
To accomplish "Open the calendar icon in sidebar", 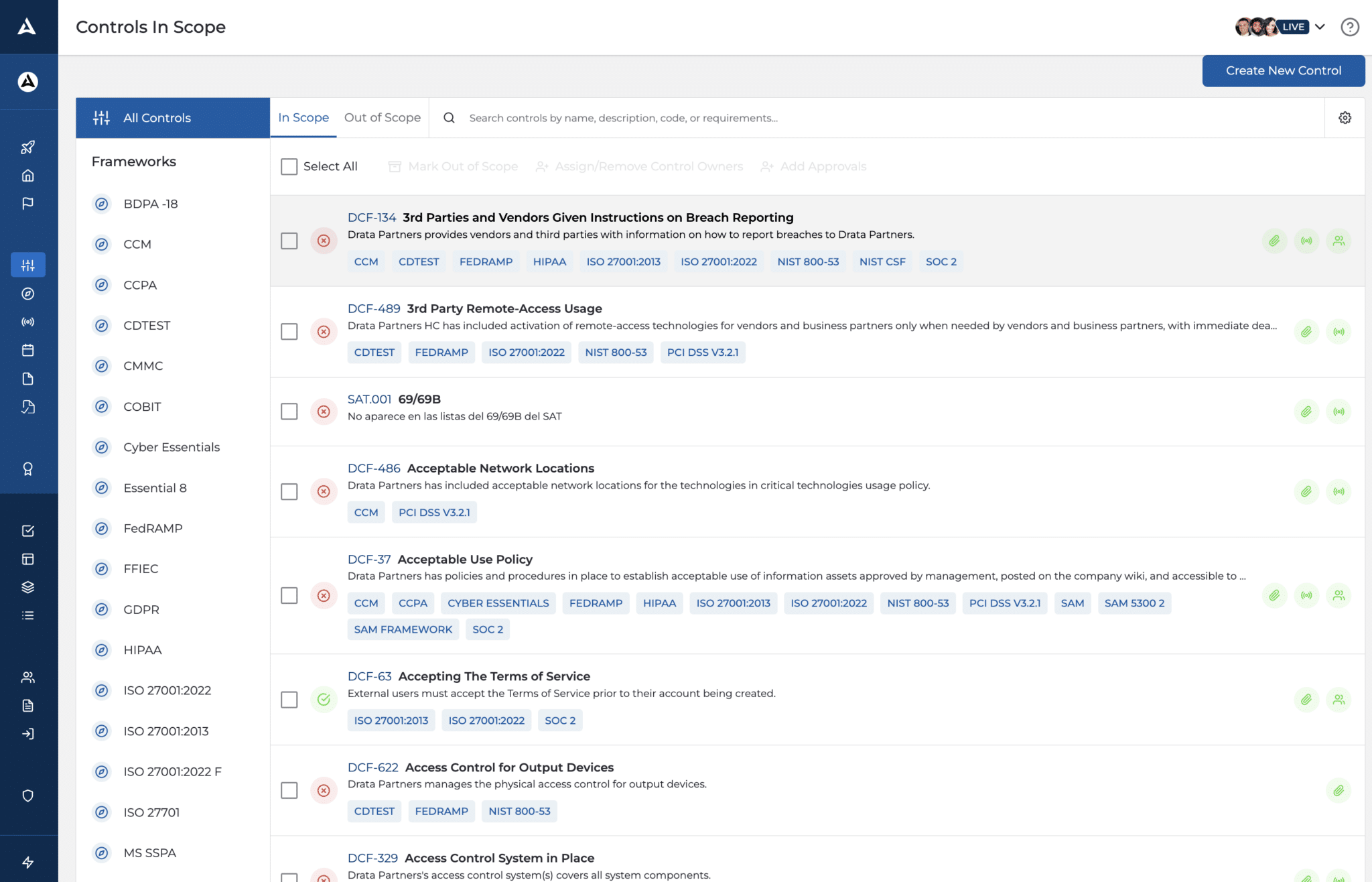I will (x=27, y=350).
